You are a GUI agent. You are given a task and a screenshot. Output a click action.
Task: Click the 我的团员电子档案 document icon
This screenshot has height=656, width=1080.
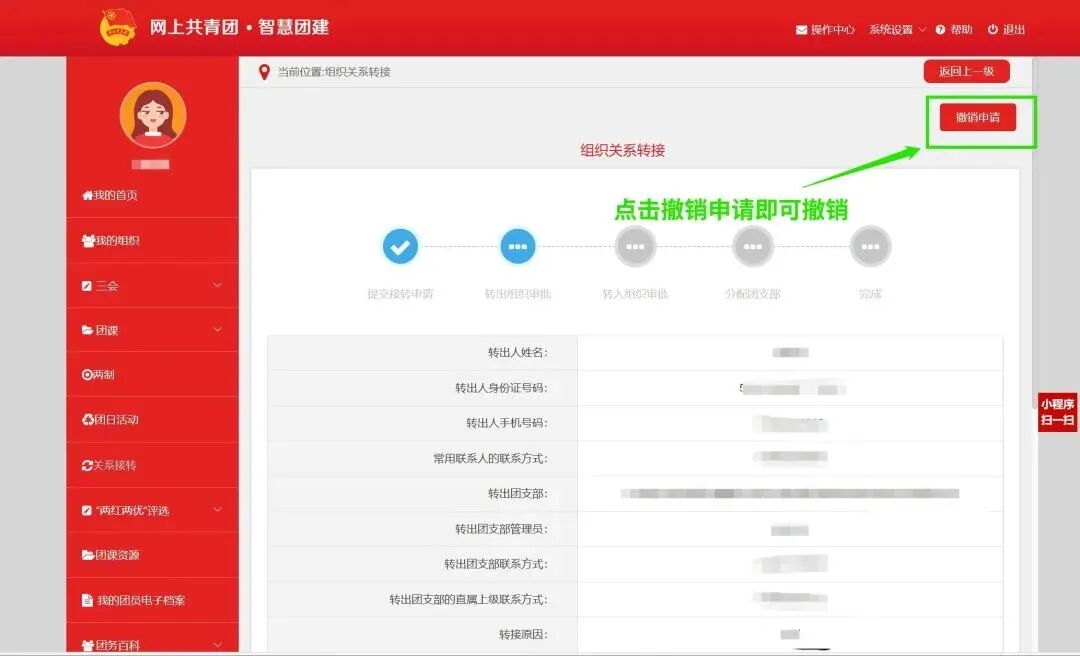pos(87,600)
